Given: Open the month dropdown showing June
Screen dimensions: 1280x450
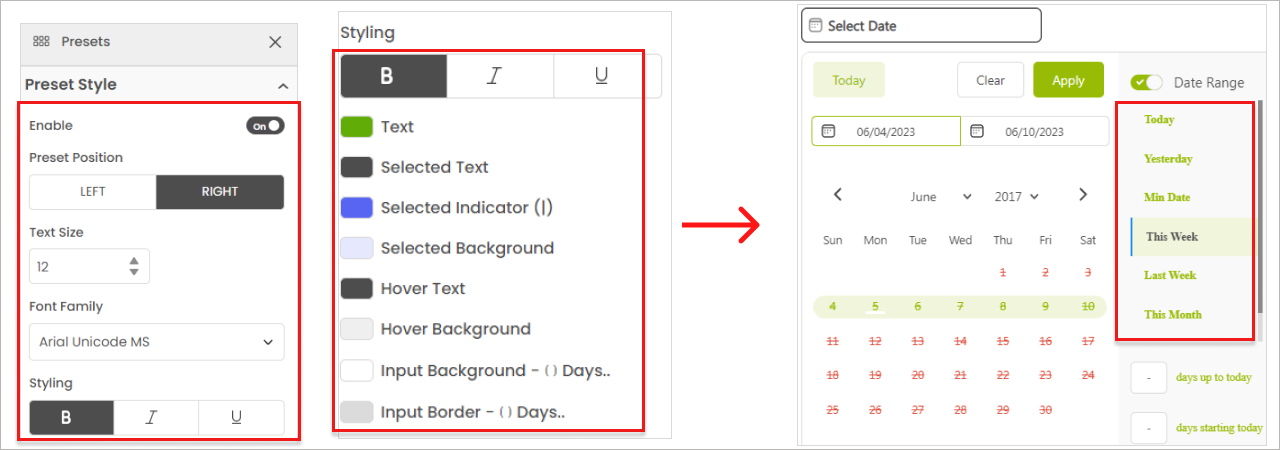Looking at the screenshot, I should click(x=941, y=197).
